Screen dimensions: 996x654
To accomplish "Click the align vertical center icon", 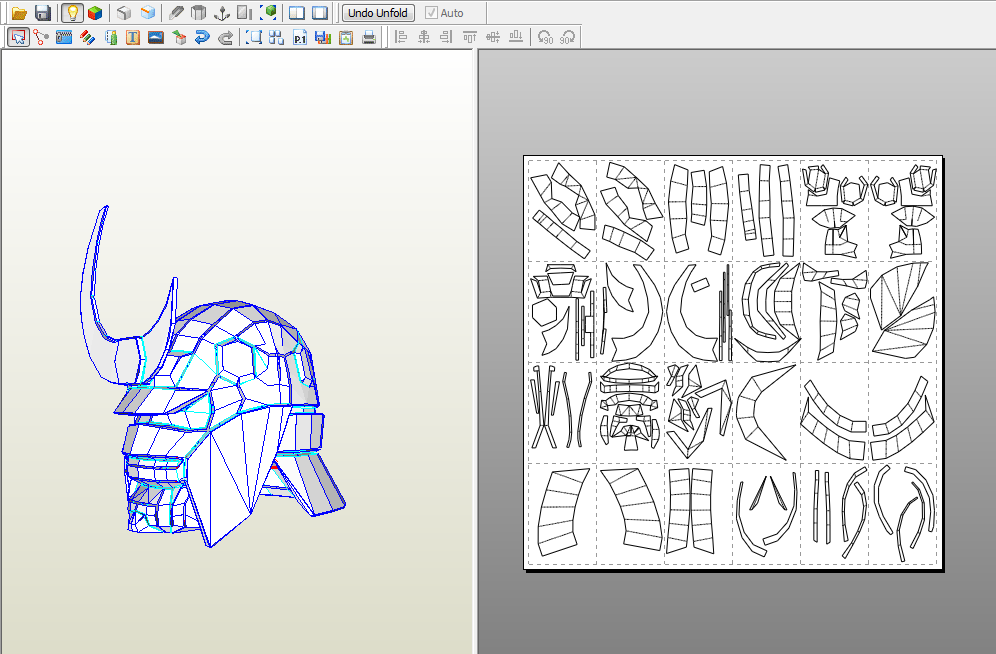I will [x=493, y=37].
